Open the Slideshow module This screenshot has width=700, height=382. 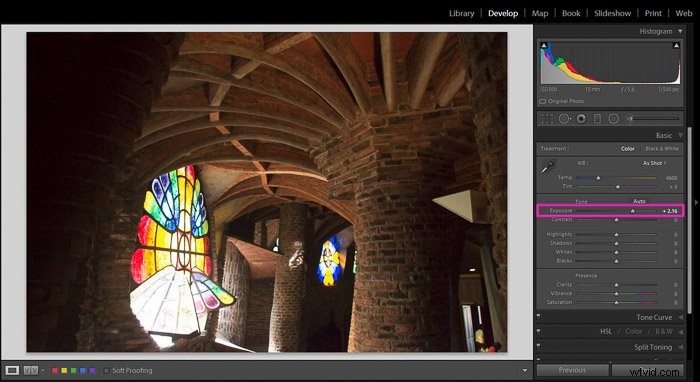tap(612, 13)
